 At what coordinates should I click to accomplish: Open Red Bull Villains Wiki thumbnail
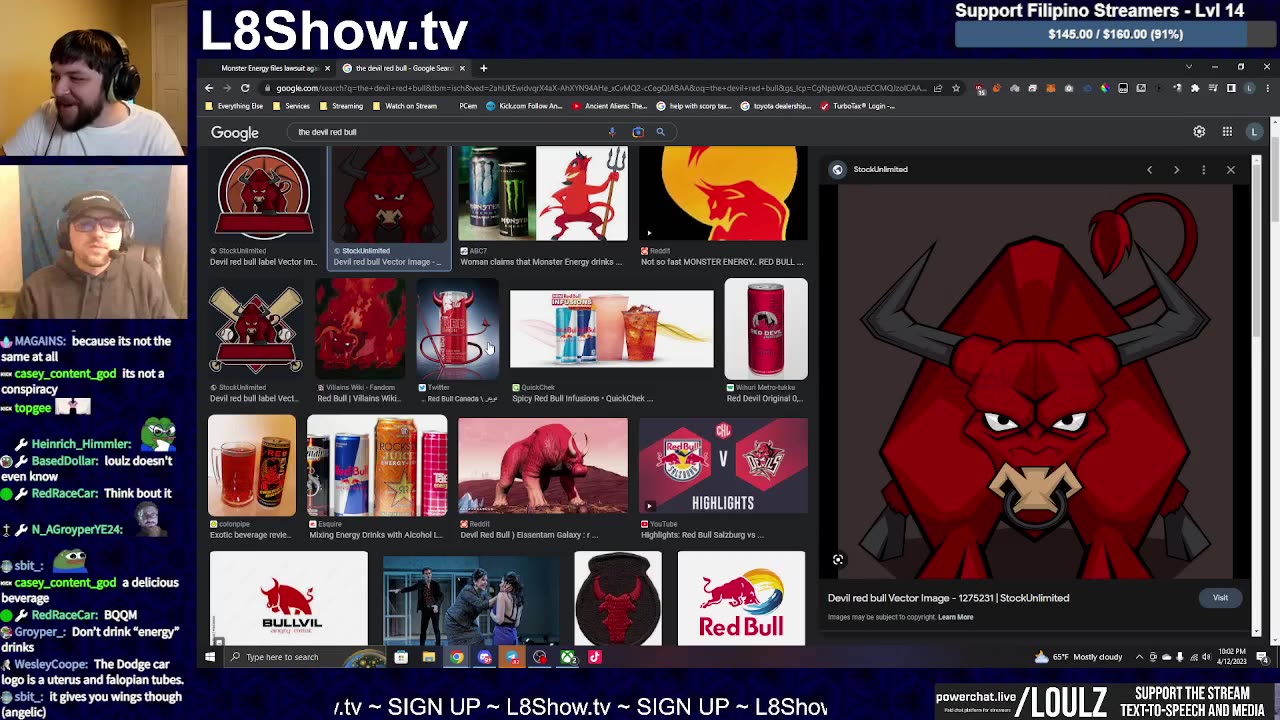click(x=360, y=329)
